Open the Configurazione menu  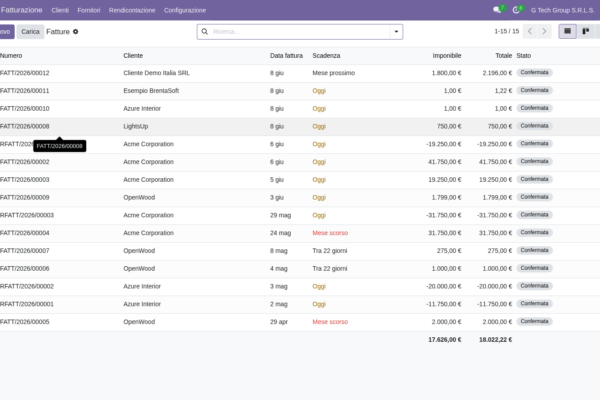click(x=185, y=10)
